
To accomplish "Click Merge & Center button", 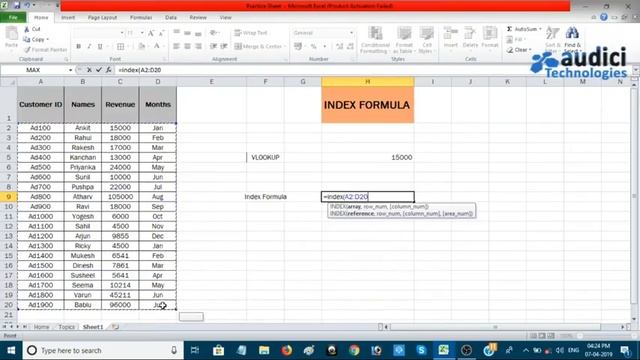I will [258, 46].
